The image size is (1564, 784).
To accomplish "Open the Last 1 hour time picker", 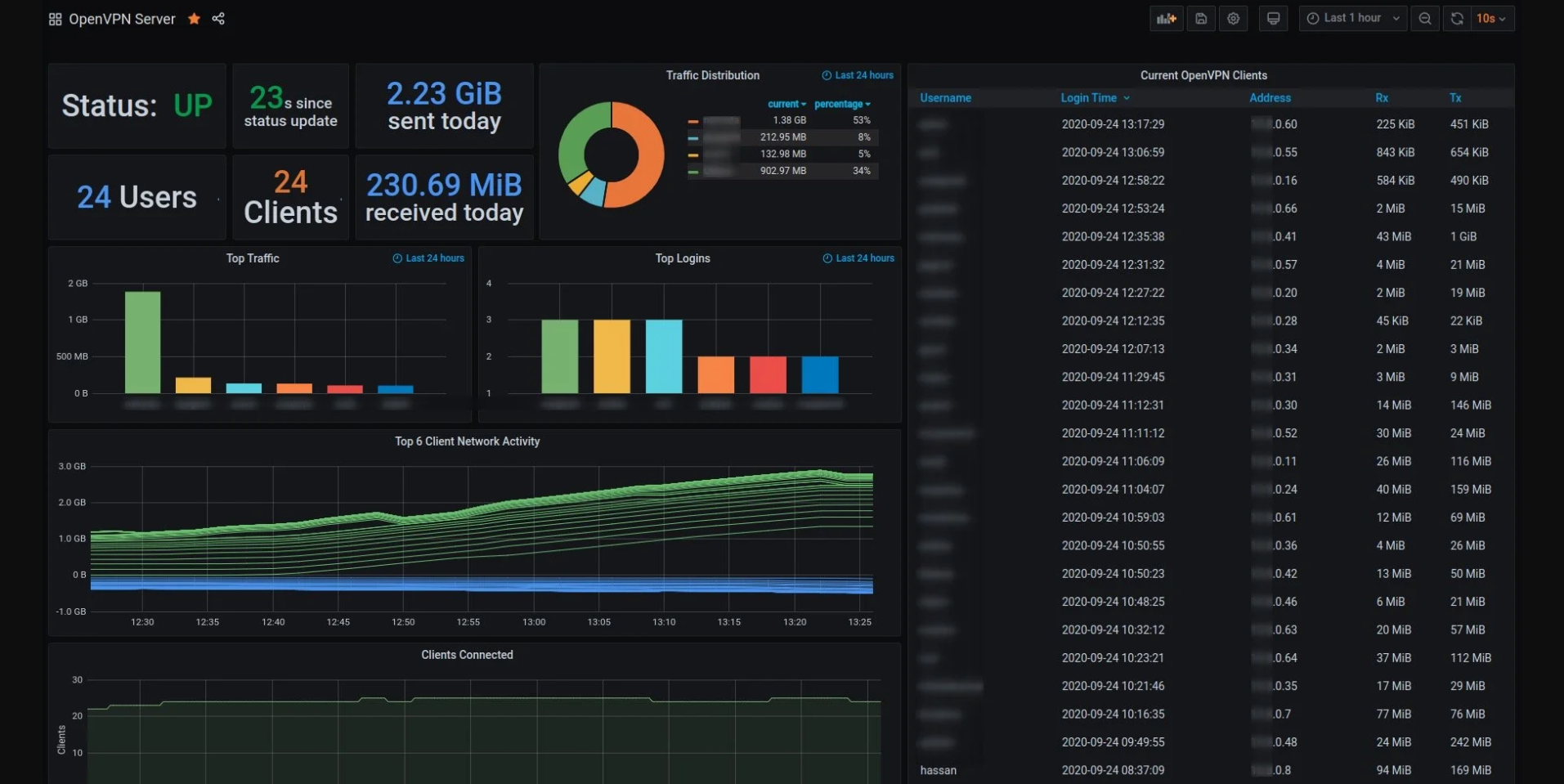I will point(1353,18).
